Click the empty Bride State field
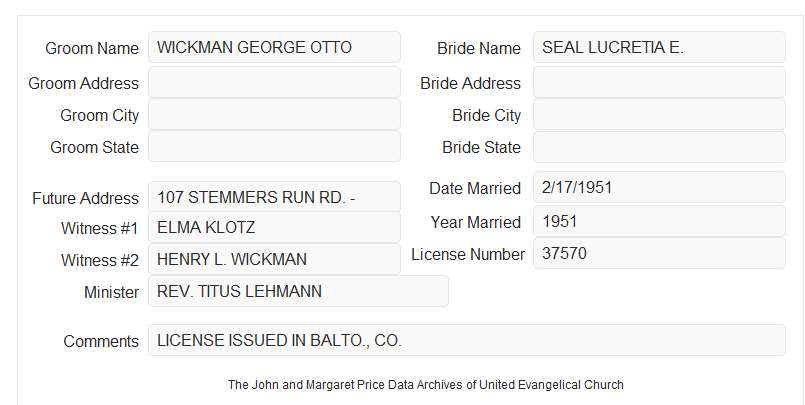The height and width of the screenshot is (405, 805). [659, 147]
